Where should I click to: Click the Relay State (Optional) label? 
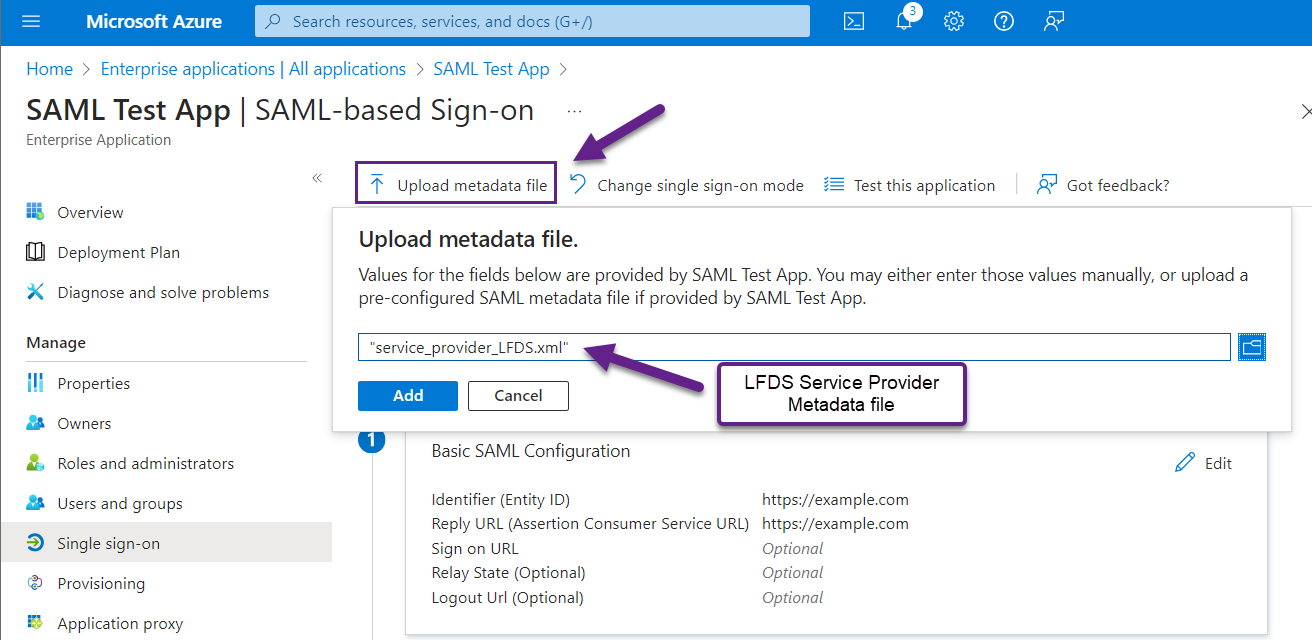pos(508,573)
